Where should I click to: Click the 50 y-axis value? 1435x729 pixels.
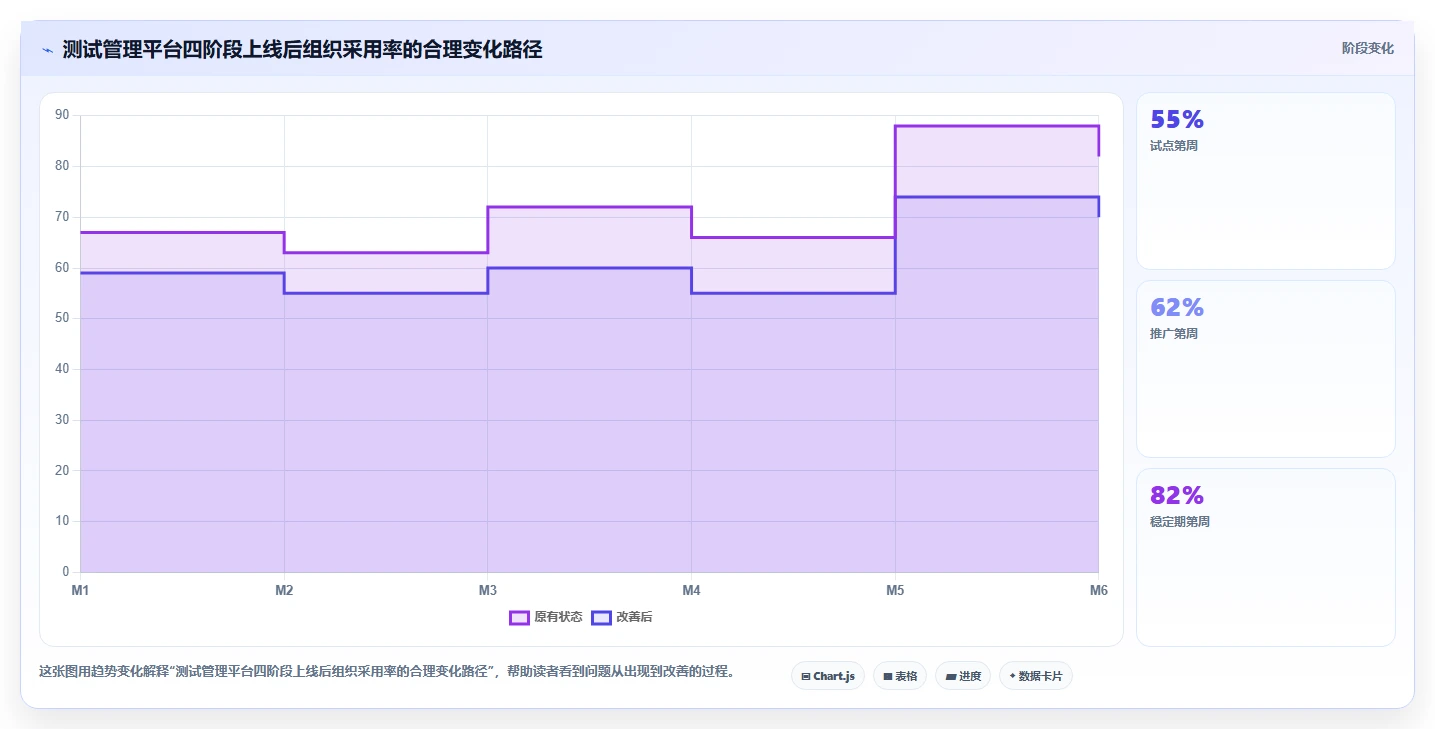(62, 318)
